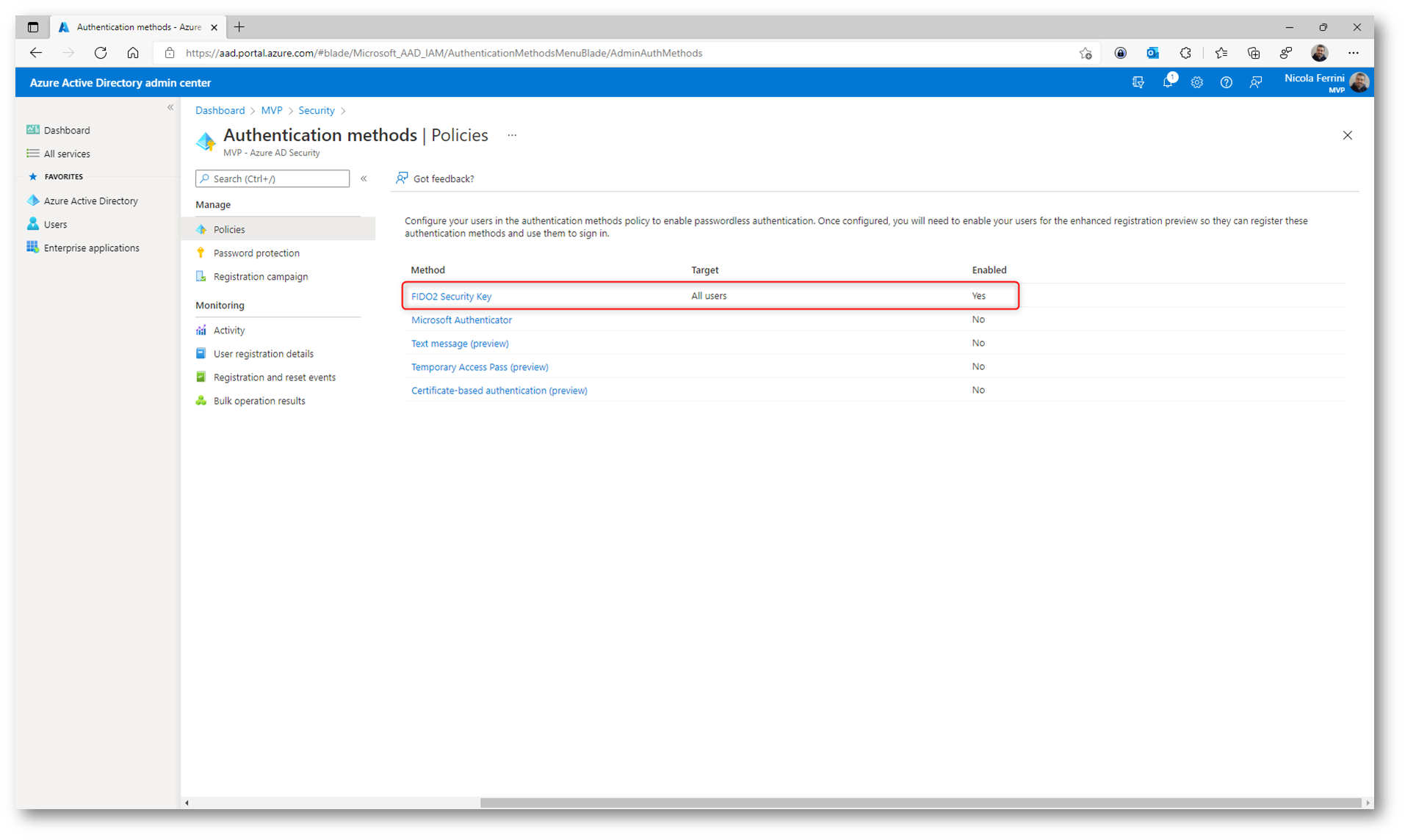Open Cloud Shell directory icon in header
1405x840 pixels.
(1138, 82)
